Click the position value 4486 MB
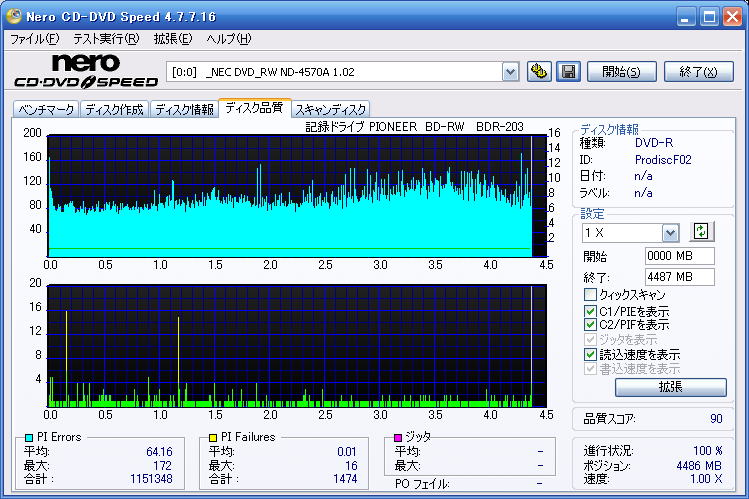The image size is (749, 499). [x=699, y=466]
